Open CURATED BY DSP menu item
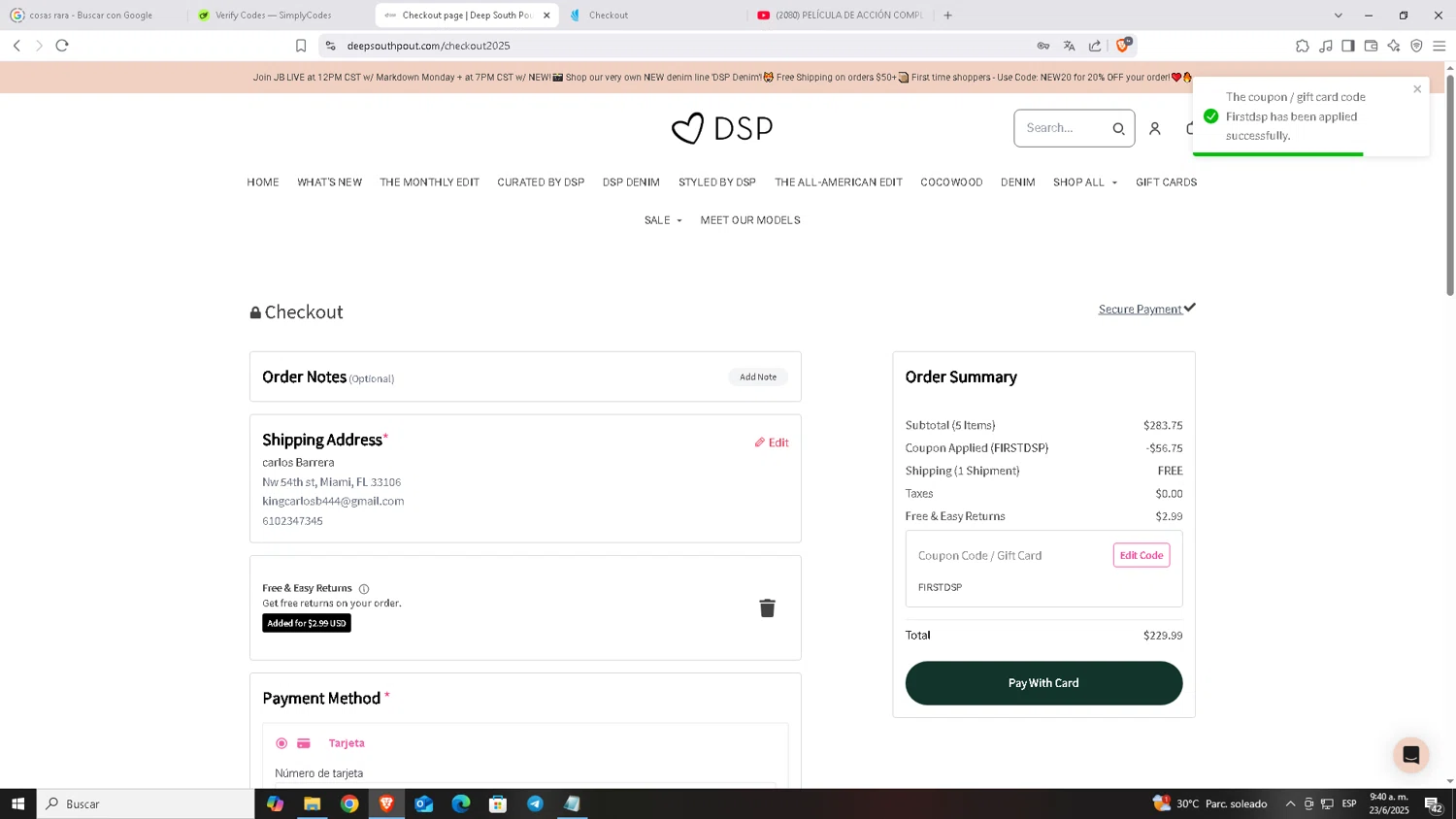This screenshot has width=1456, height=819. coord(541,182)
